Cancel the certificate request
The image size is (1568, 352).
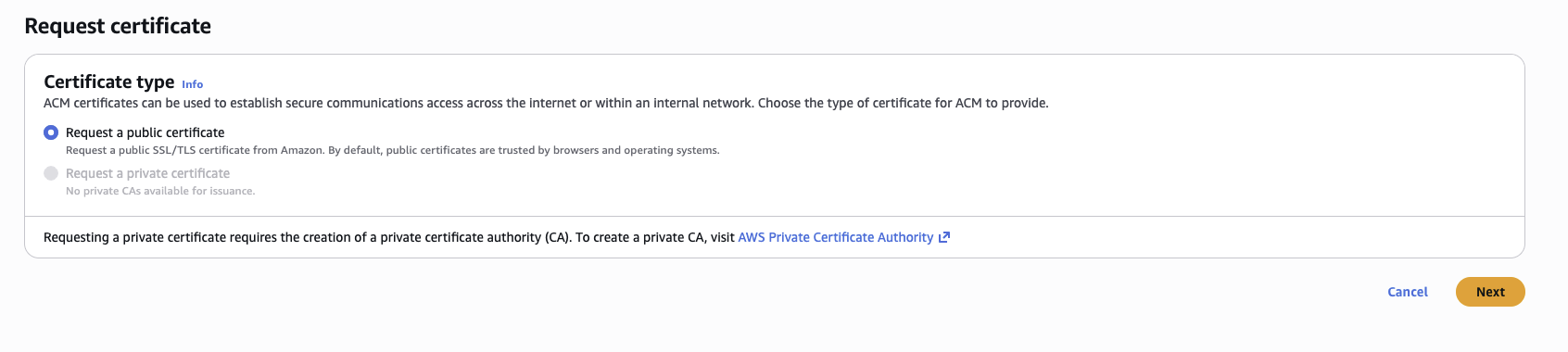tap(1408, 292)
